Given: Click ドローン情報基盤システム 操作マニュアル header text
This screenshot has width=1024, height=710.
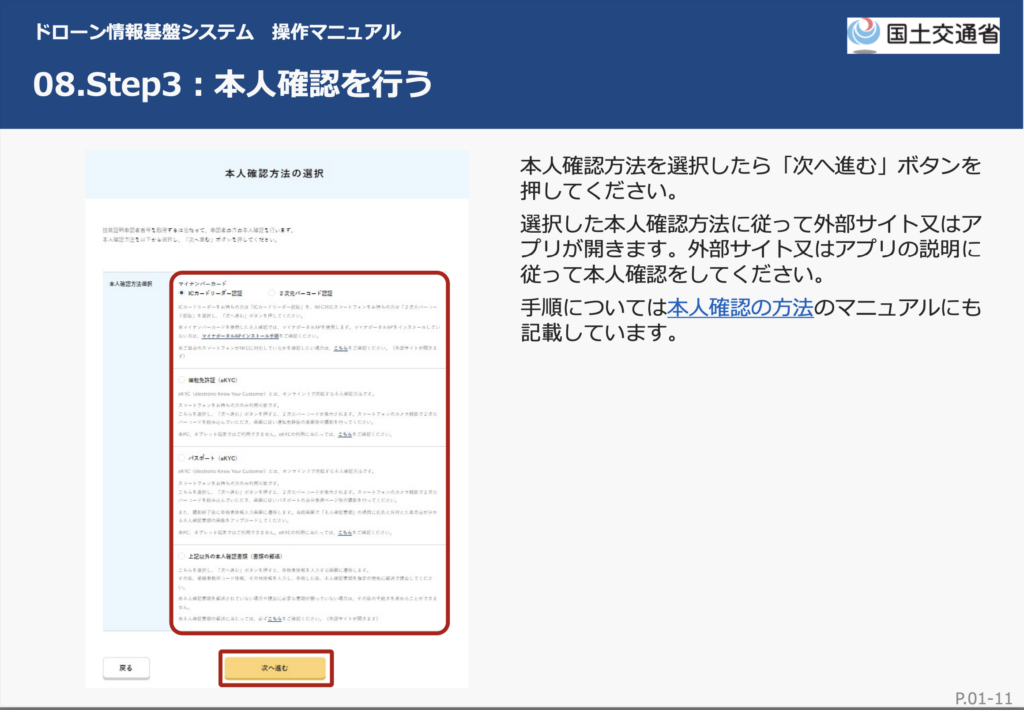Looking at the screenshot, I should pos(216,32).
